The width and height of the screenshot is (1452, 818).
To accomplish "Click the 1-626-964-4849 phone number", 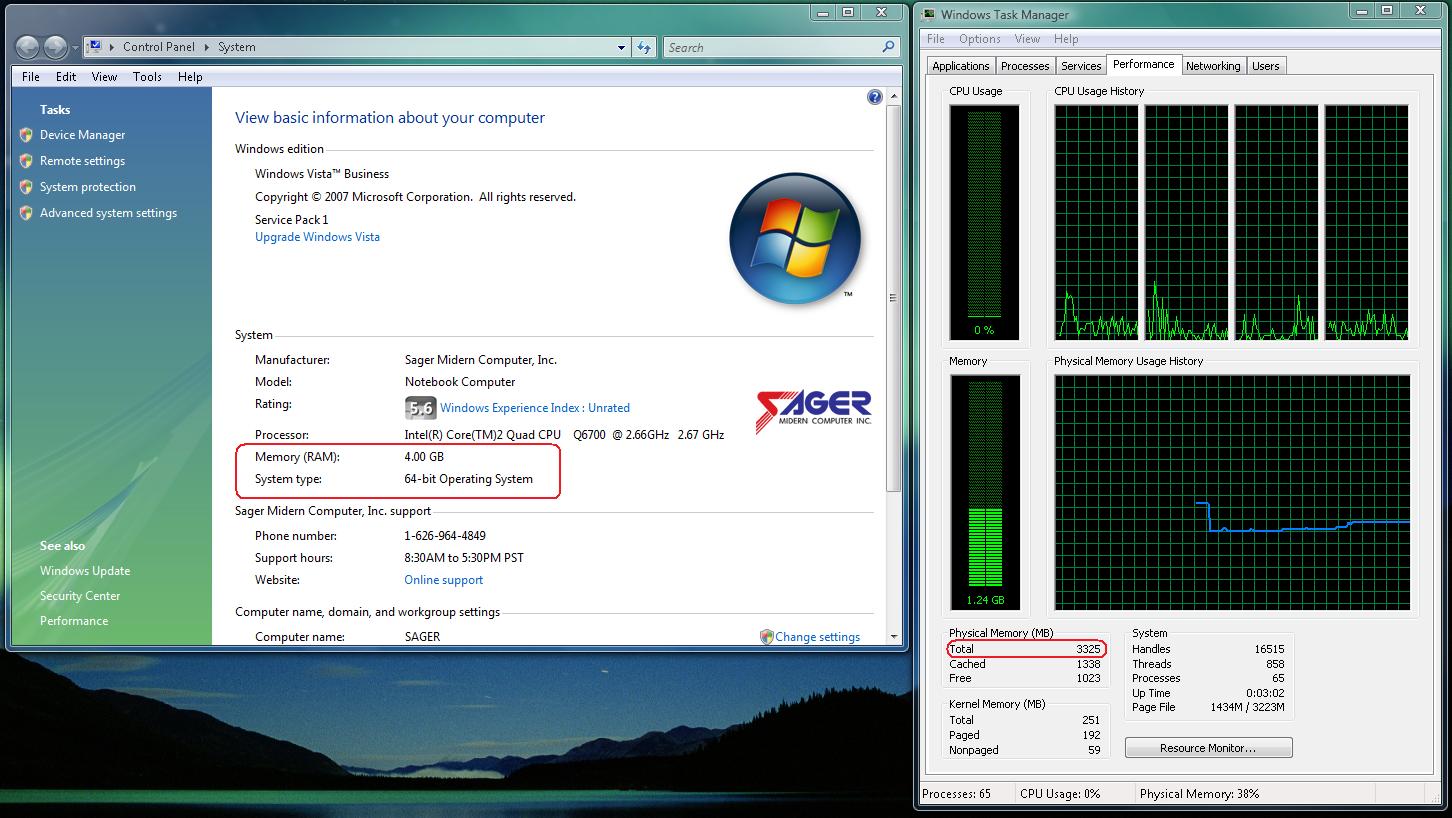I will coord(445,536).
